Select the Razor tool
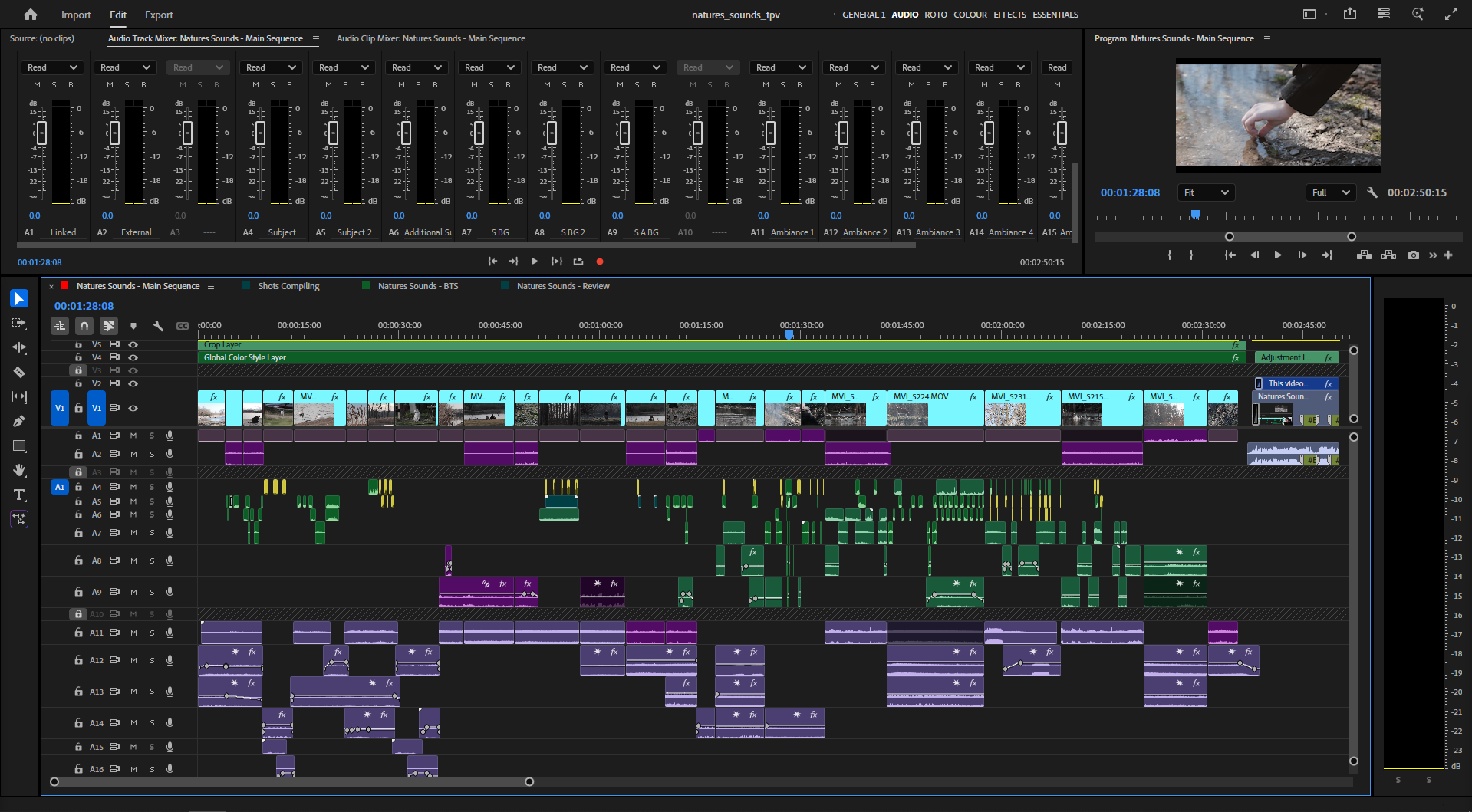The image size is (1472, 812). (x=19, y=372)
